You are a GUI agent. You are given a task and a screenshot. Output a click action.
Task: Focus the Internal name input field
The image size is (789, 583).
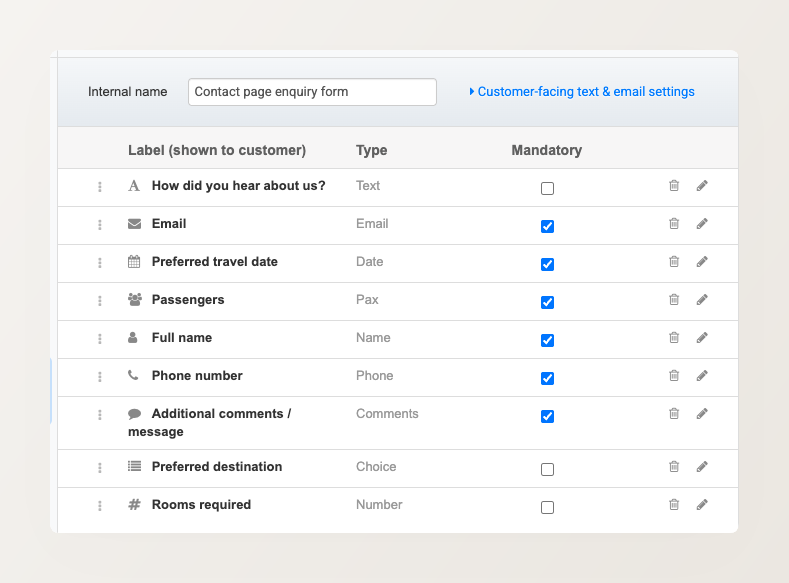tap(312, 92)
